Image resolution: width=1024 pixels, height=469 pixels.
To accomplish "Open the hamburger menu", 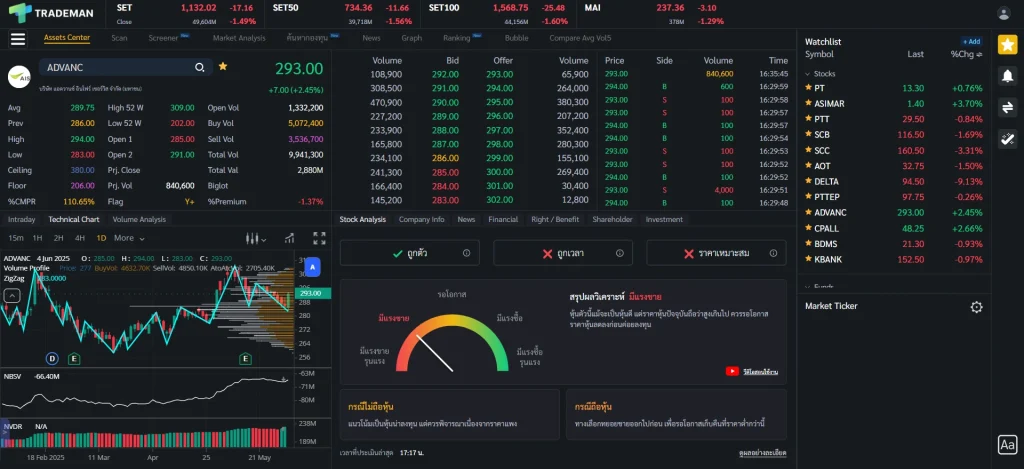I will 17,39.
